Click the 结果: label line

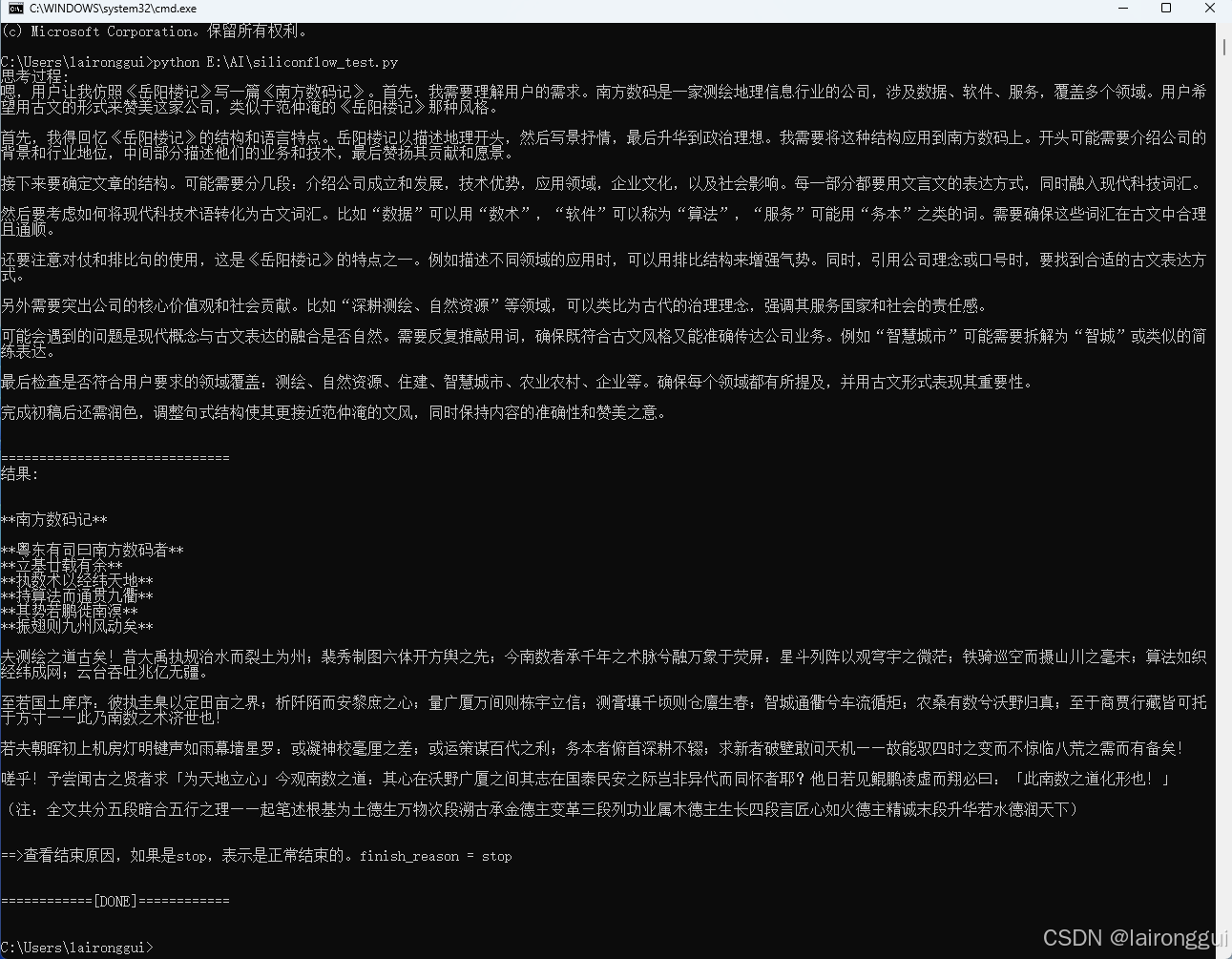coord(19,474)
